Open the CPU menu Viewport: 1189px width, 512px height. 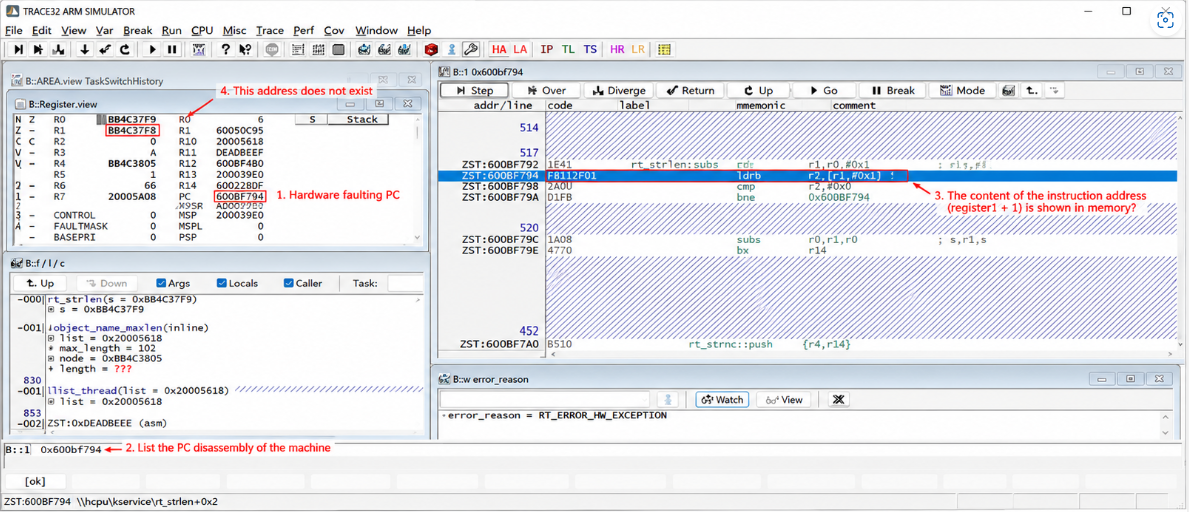202,30
